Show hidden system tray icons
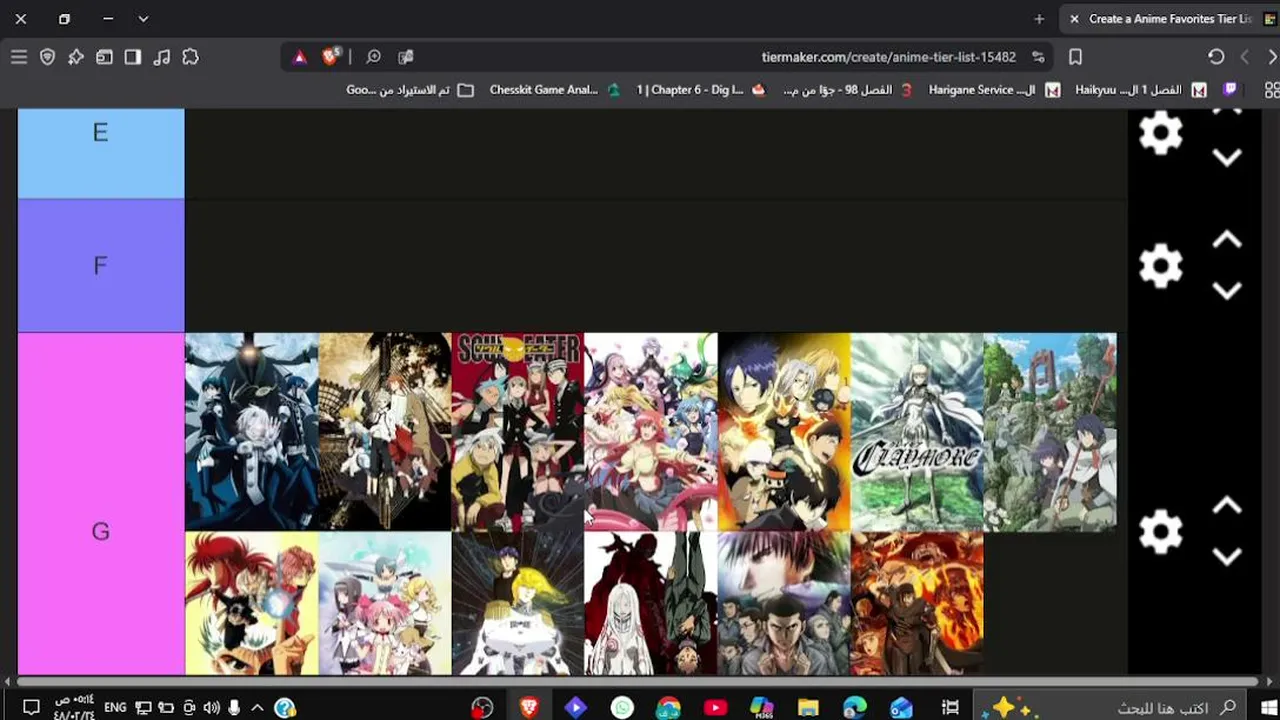Viewport: 1280px width, 720px height. [257, 708]
